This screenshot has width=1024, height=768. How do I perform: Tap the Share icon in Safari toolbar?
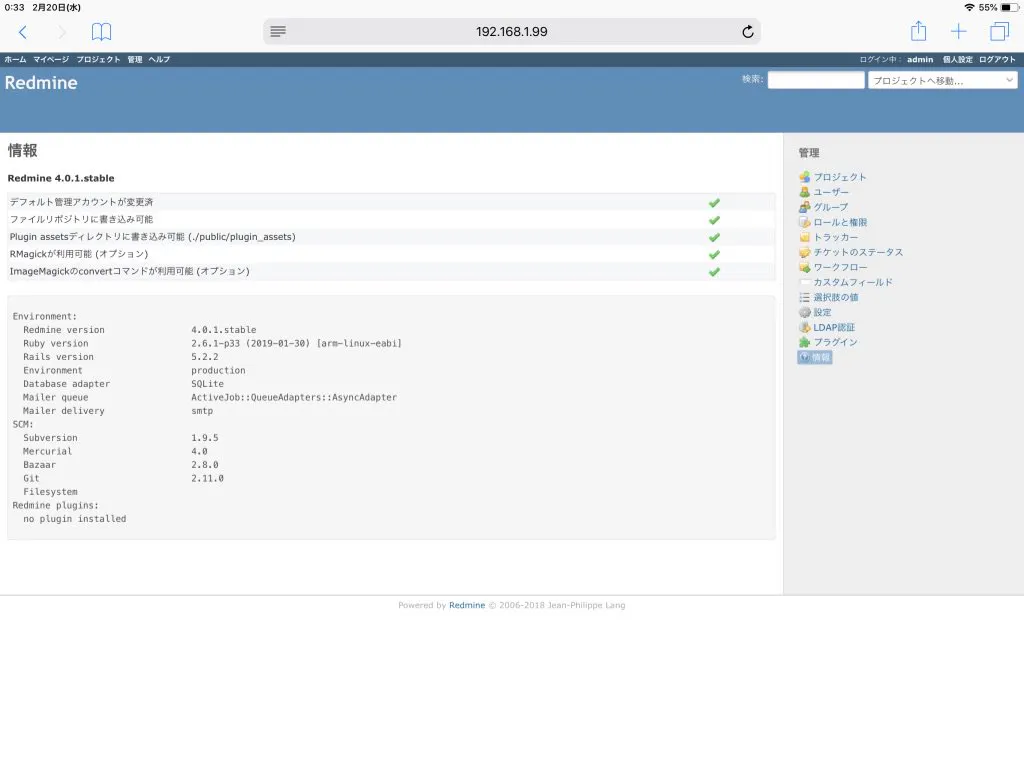coord(918,31)
